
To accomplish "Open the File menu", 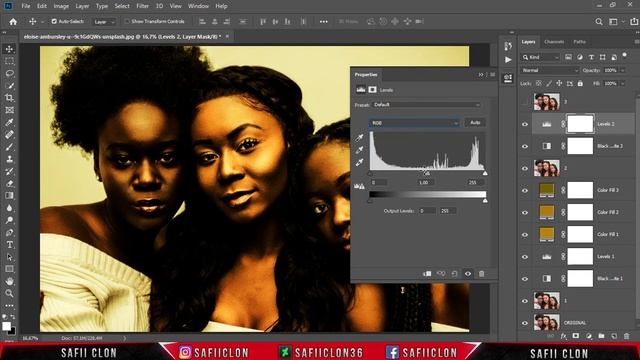I will point(26,6).
